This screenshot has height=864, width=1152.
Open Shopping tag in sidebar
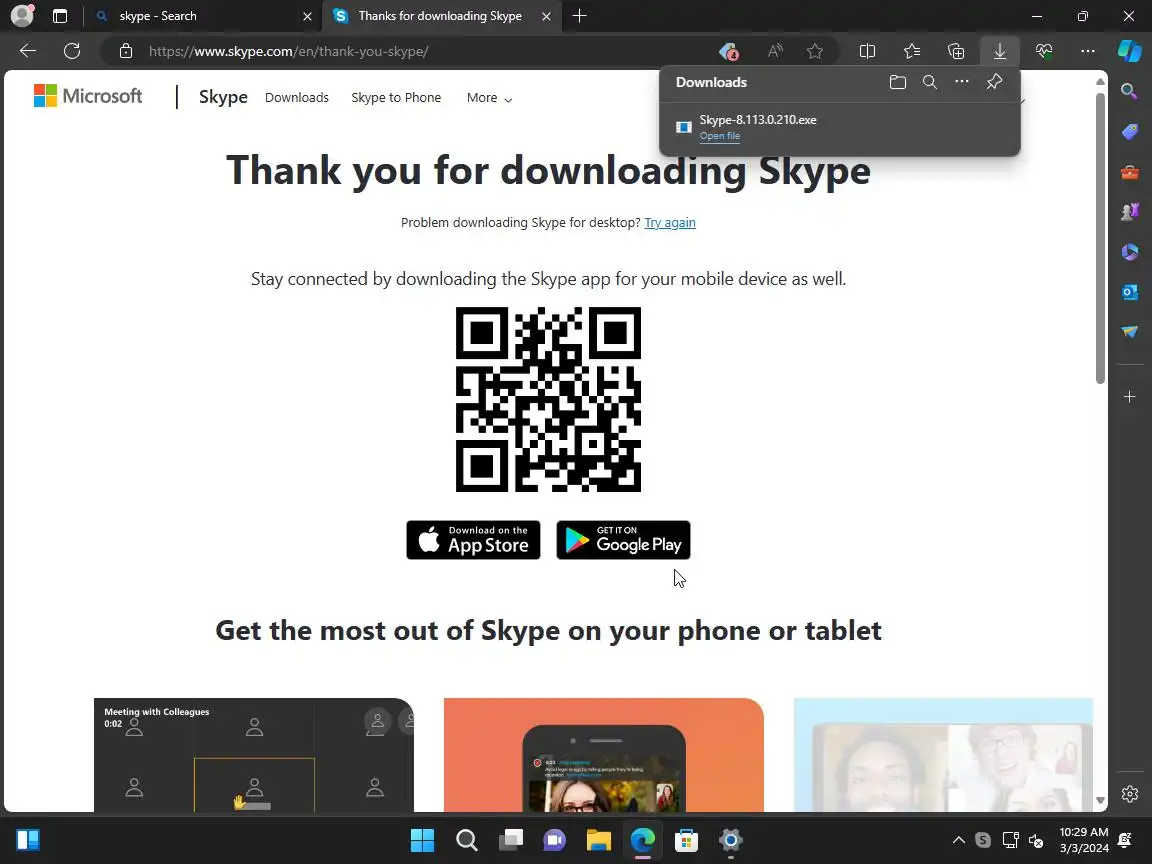point(1129,132)
